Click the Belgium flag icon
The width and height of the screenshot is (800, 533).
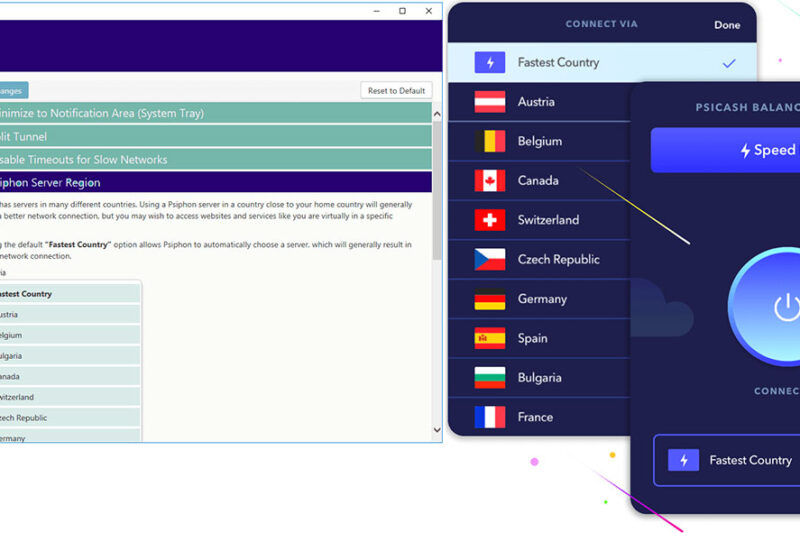point(489,141)
